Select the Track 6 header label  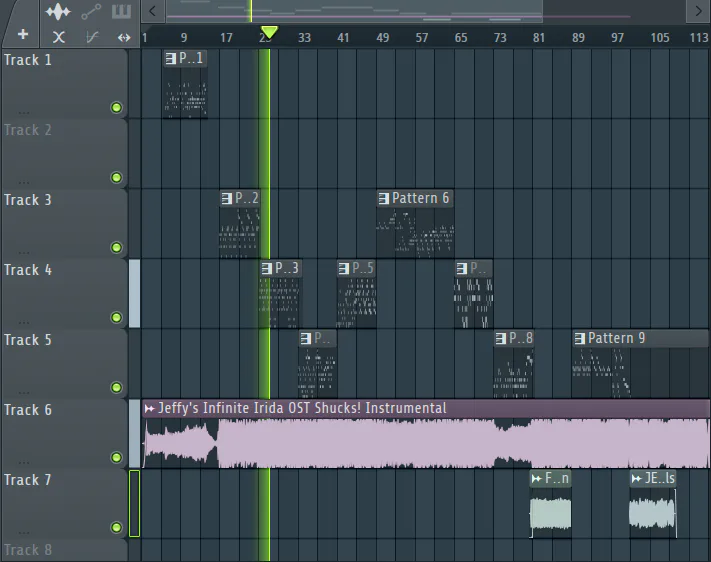click(x=28, y=410)
